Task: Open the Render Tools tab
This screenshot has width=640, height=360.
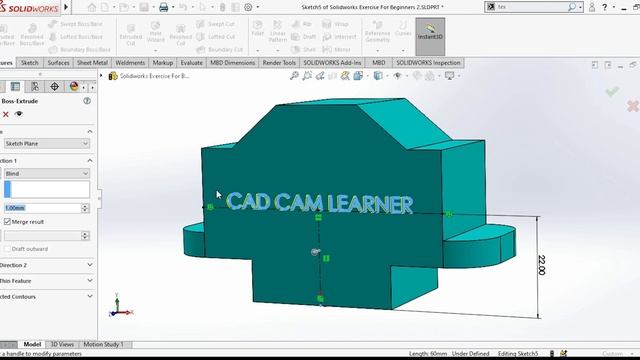Action: 279,62
